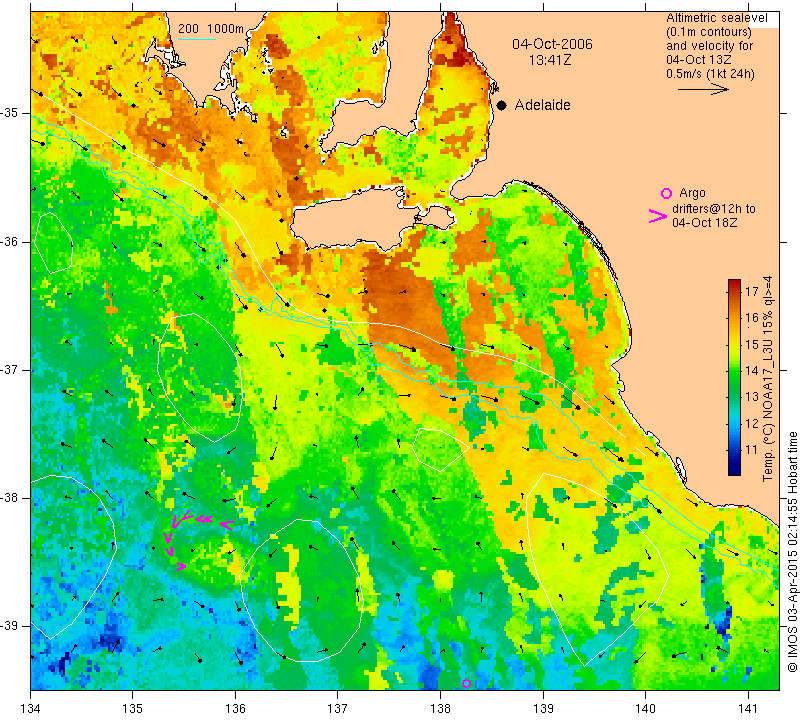Click the '13:41Z' time text
This screenshot has height=720, width=800.
pyautogui.click(x=549, y=60)
